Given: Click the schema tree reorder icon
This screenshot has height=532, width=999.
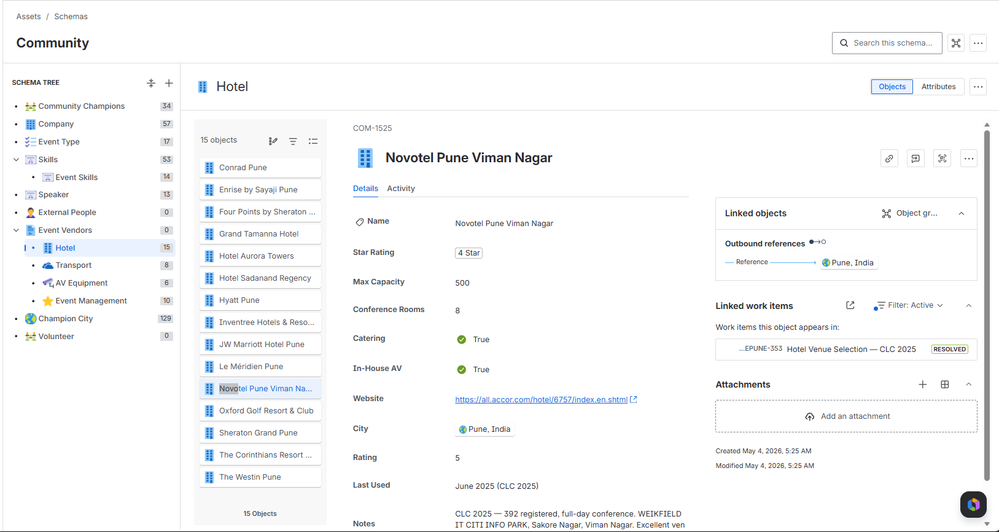Looking at the screenshot, I should click(151, 83).
